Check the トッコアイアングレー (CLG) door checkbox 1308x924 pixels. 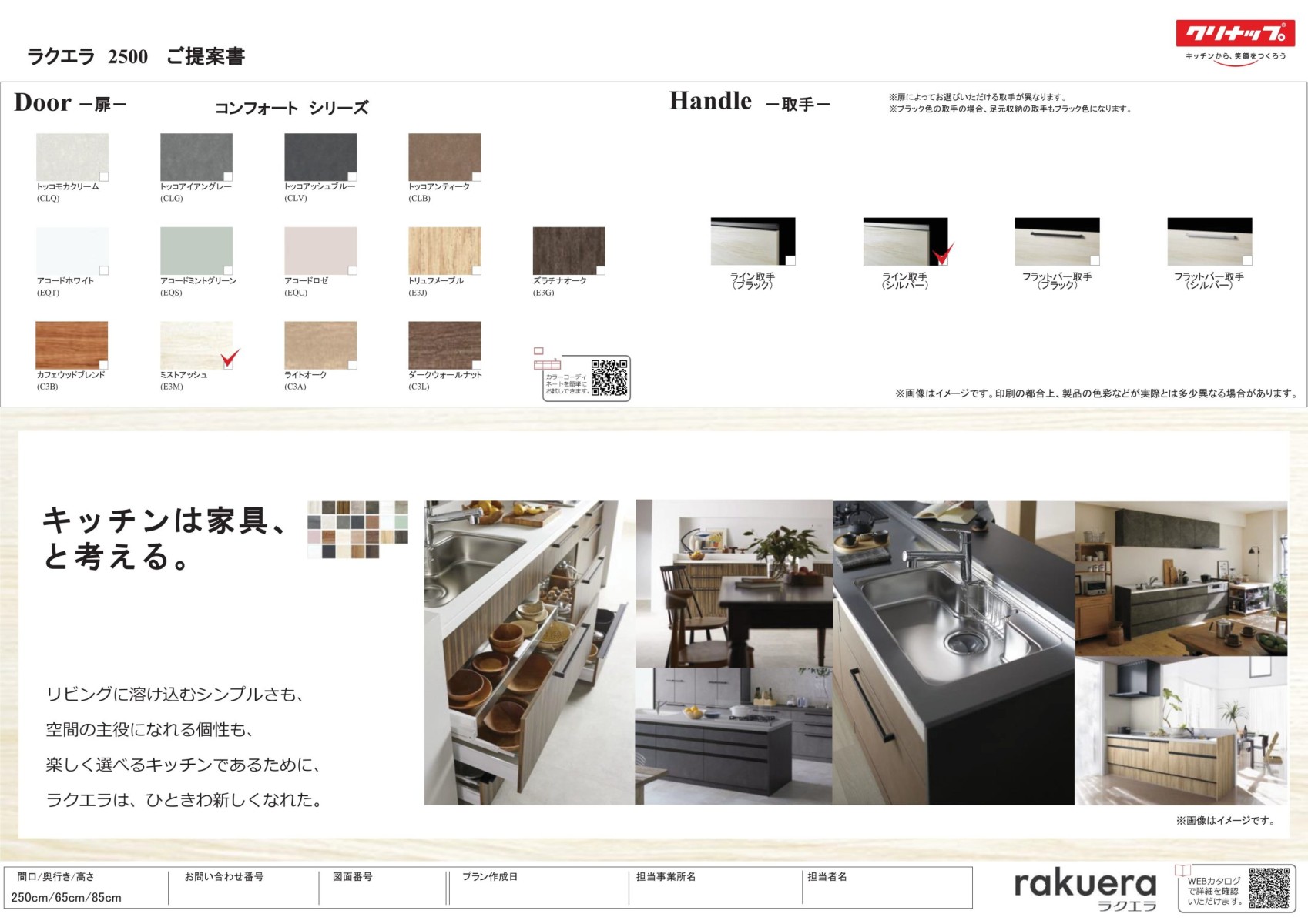[x=228, y=177]
